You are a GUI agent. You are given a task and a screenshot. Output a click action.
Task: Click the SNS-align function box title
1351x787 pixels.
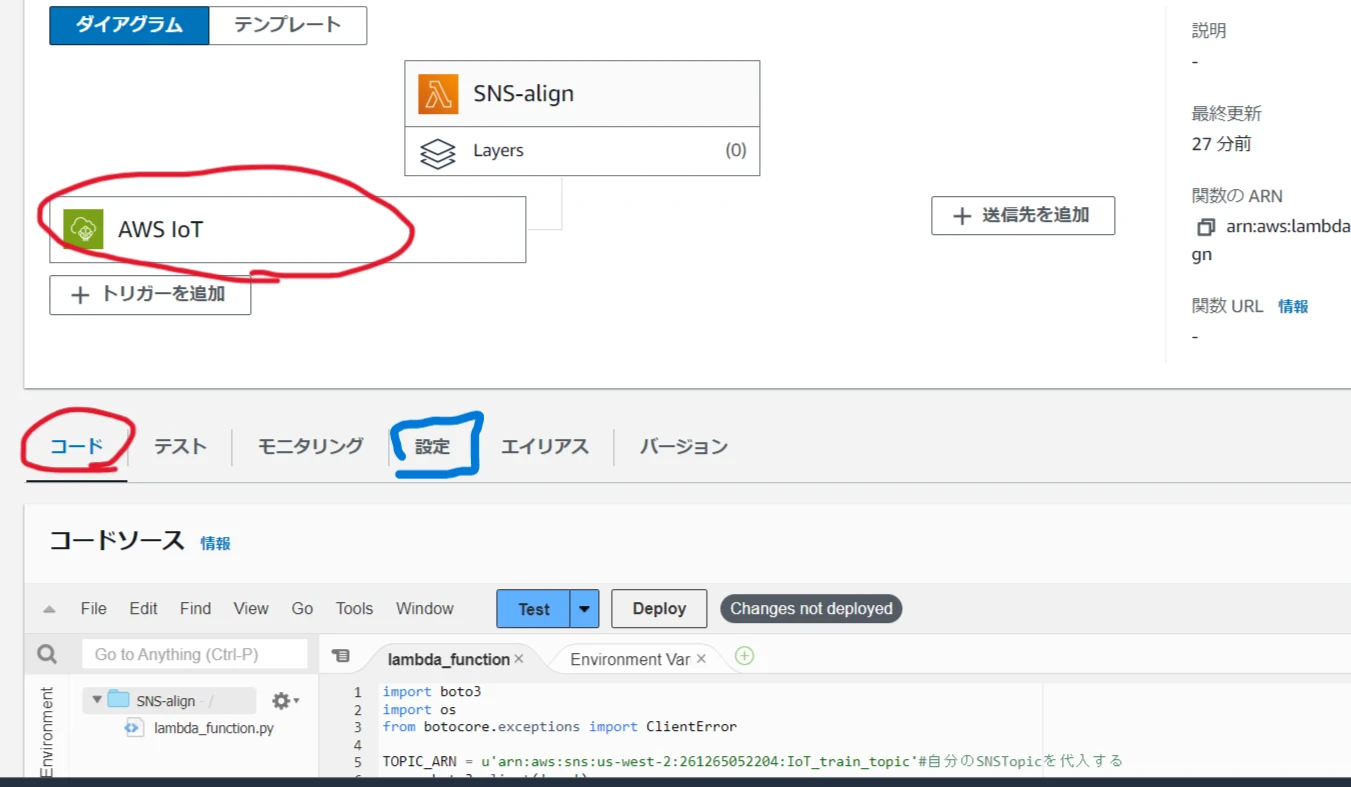click(x=523, y=94)
